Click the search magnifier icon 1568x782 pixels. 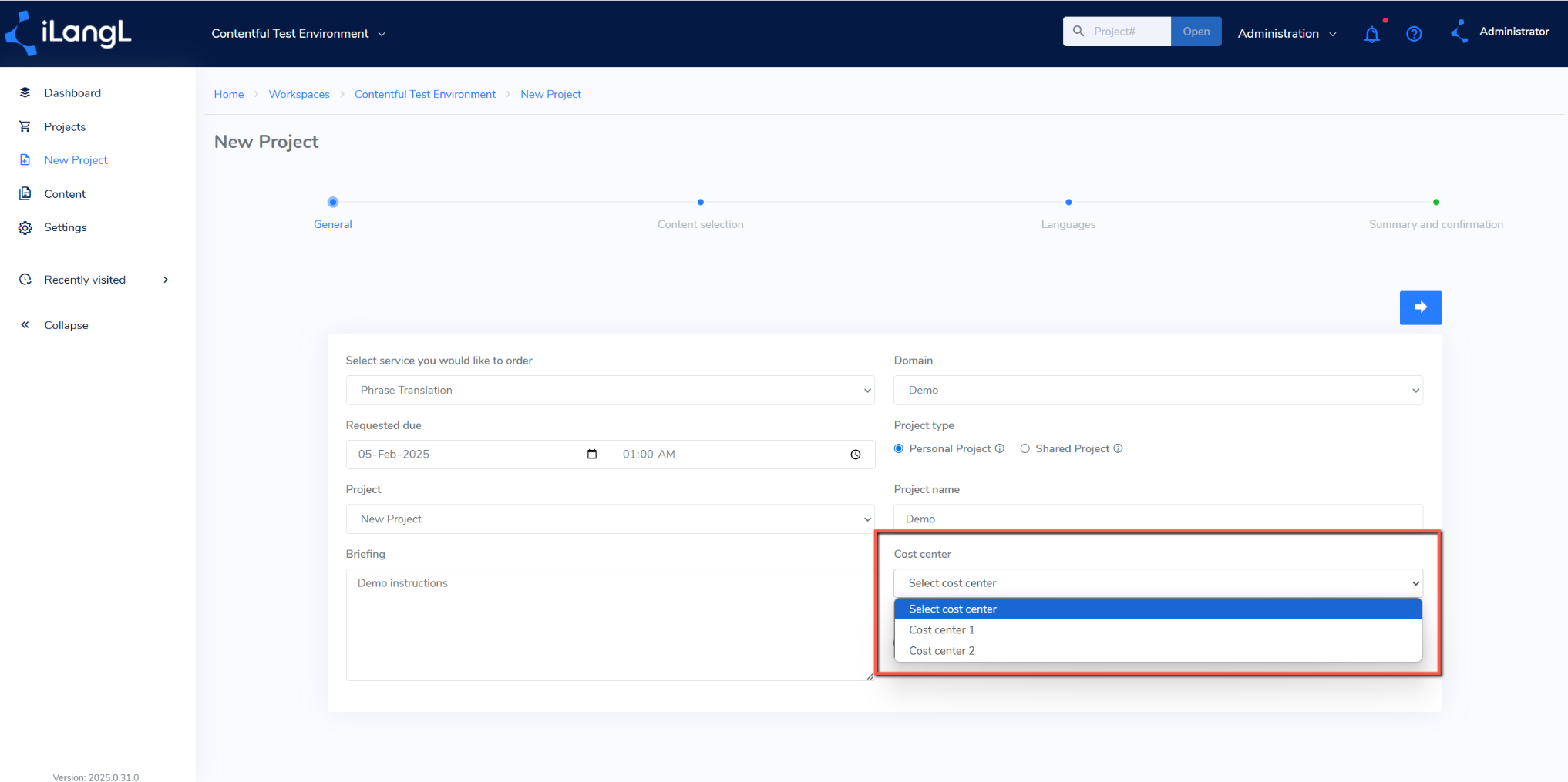tap(1078, 32)
